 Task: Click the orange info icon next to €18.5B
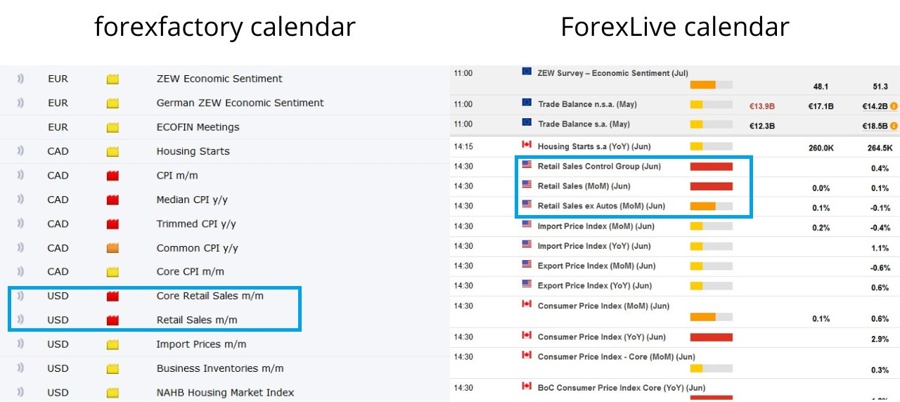tap(894, 126)
